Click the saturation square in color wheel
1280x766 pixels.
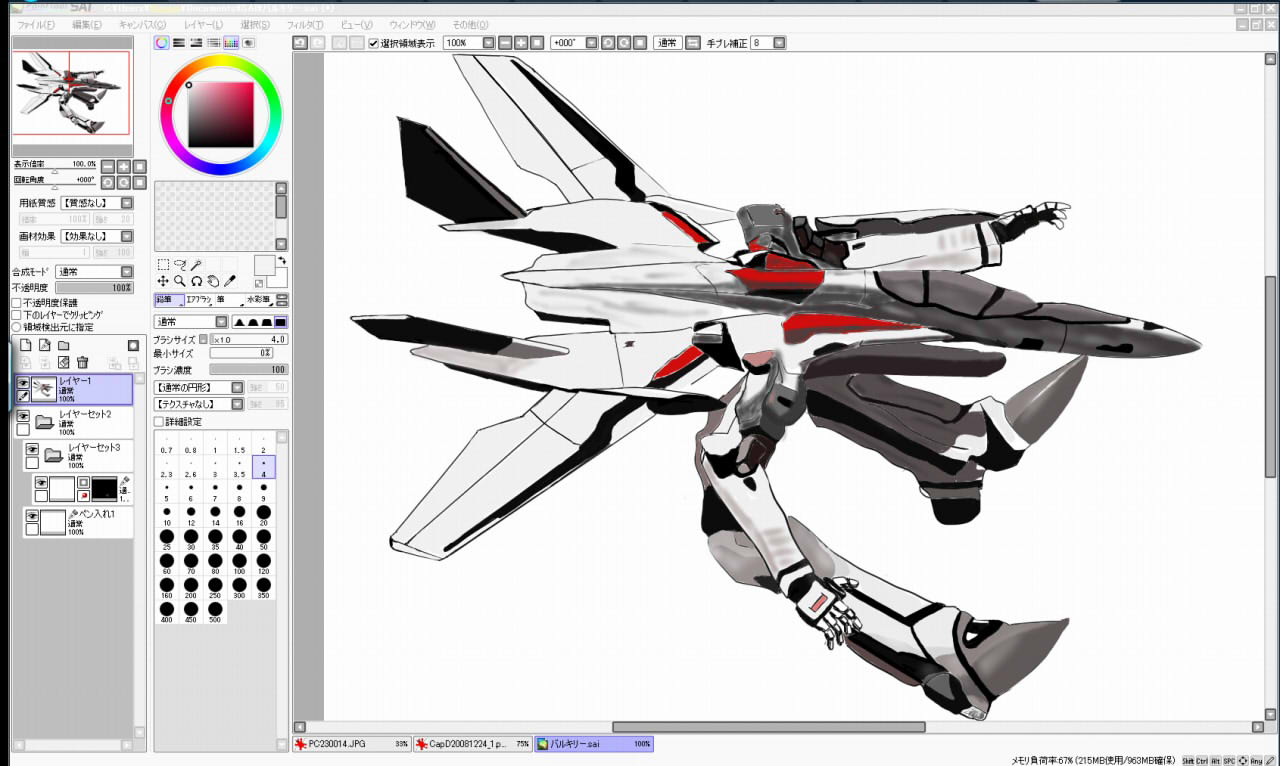[221, 114]
